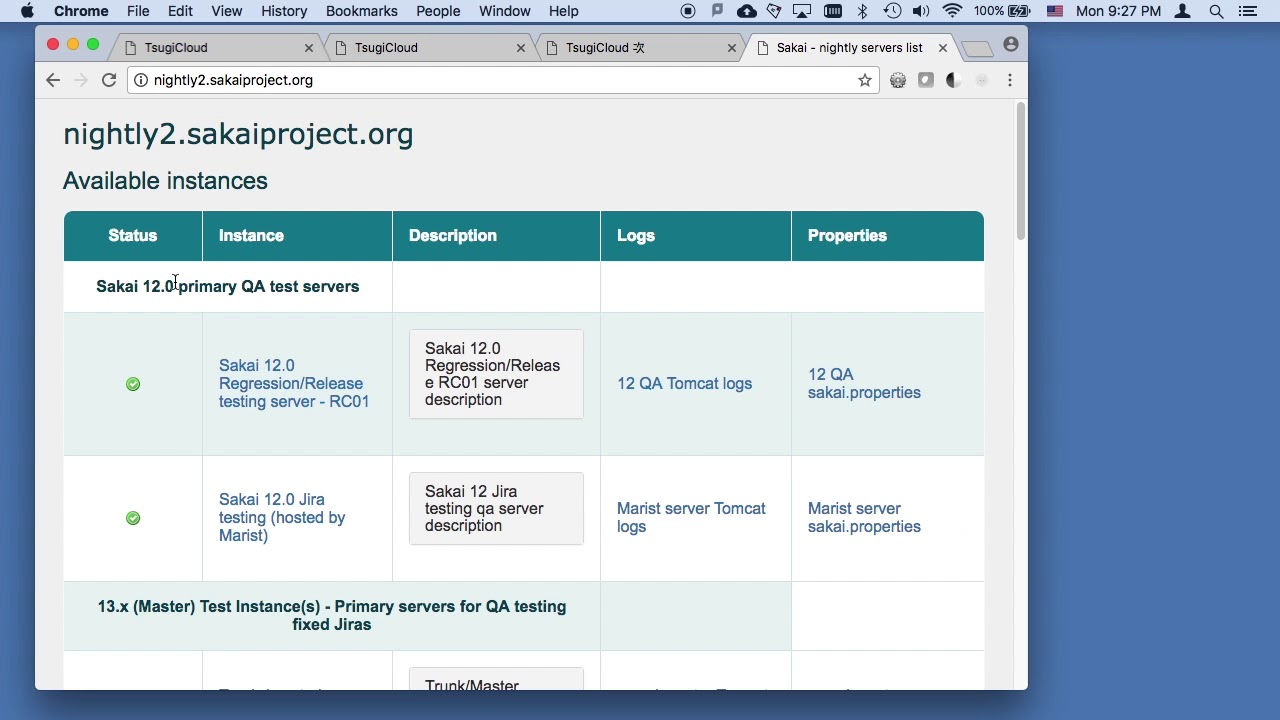1280x720 pixels.
Task: Click green status icon for RC01 server
Action: [133, 384]
